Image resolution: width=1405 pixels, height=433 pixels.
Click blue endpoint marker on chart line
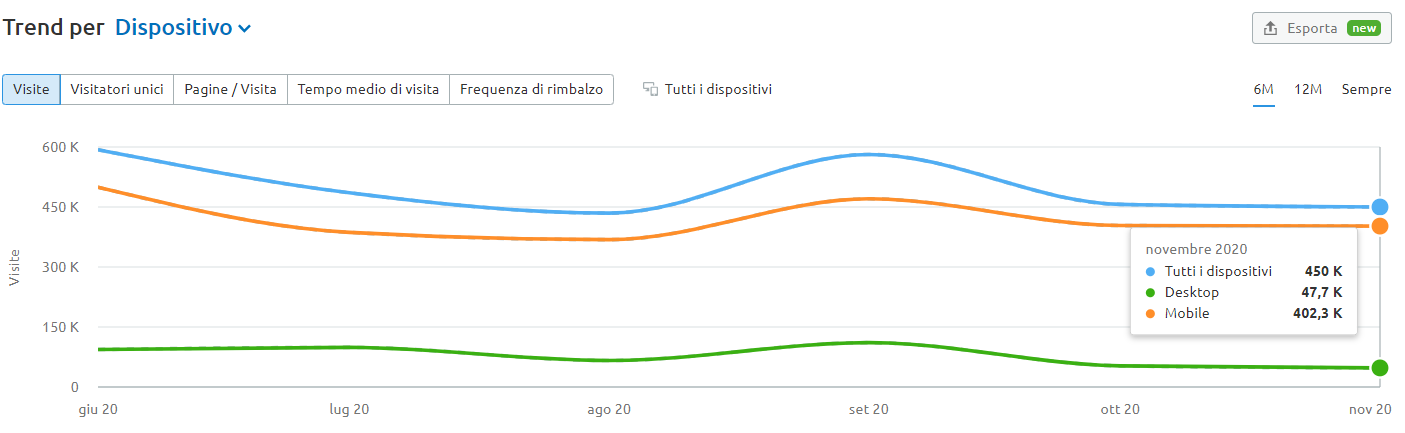(1380, 207)
